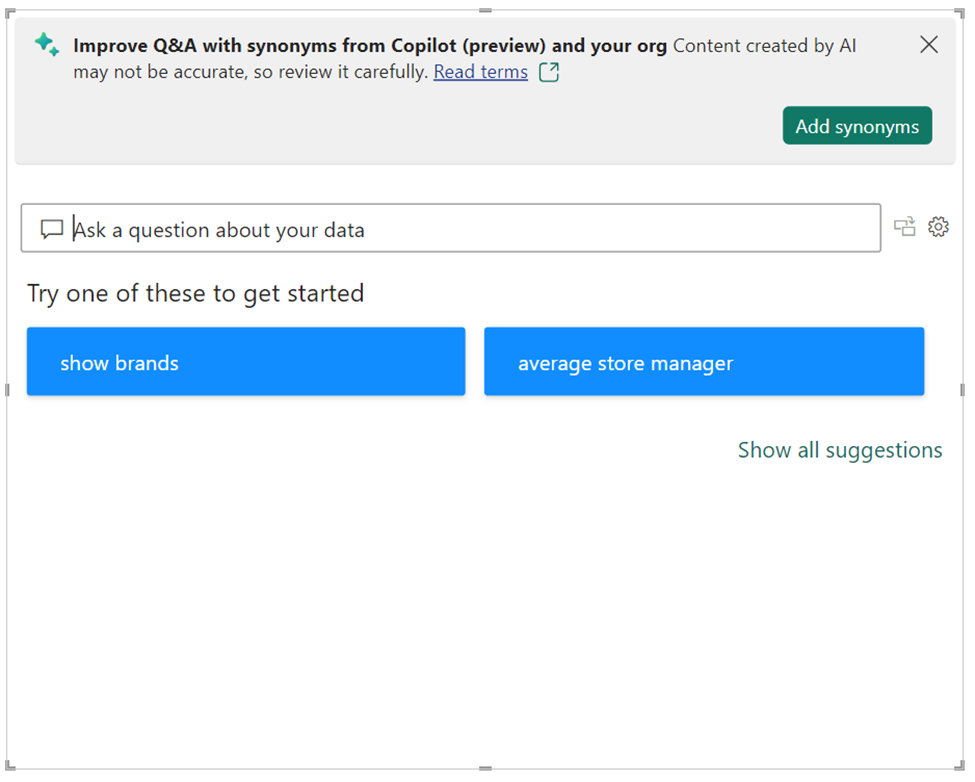Dismiss the synonyms banner with the X
The image size is (975, 782).
coord(928,44)
